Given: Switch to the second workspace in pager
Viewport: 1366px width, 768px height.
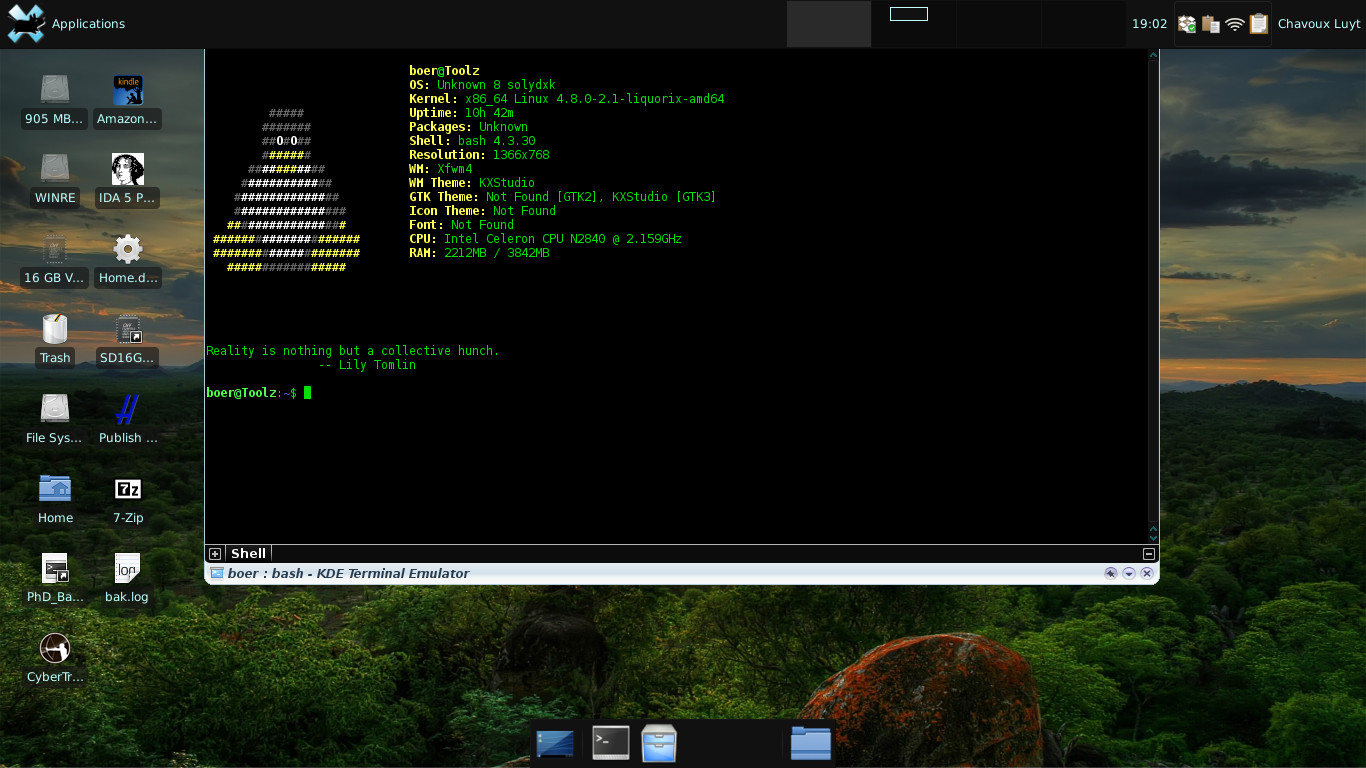Looking at the screenshot, I should coord(912,24).
